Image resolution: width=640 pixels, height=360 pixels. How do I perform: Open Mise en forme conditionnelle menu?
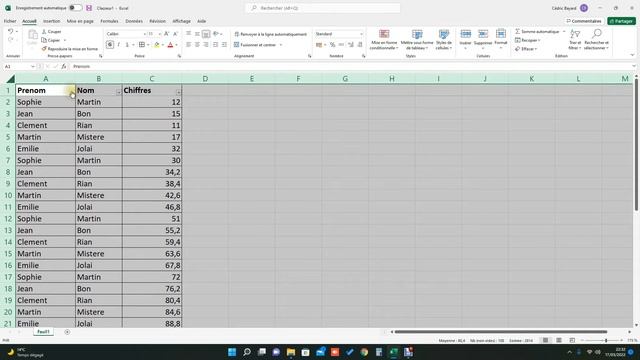pyautogui.click(x=384, y=40)
